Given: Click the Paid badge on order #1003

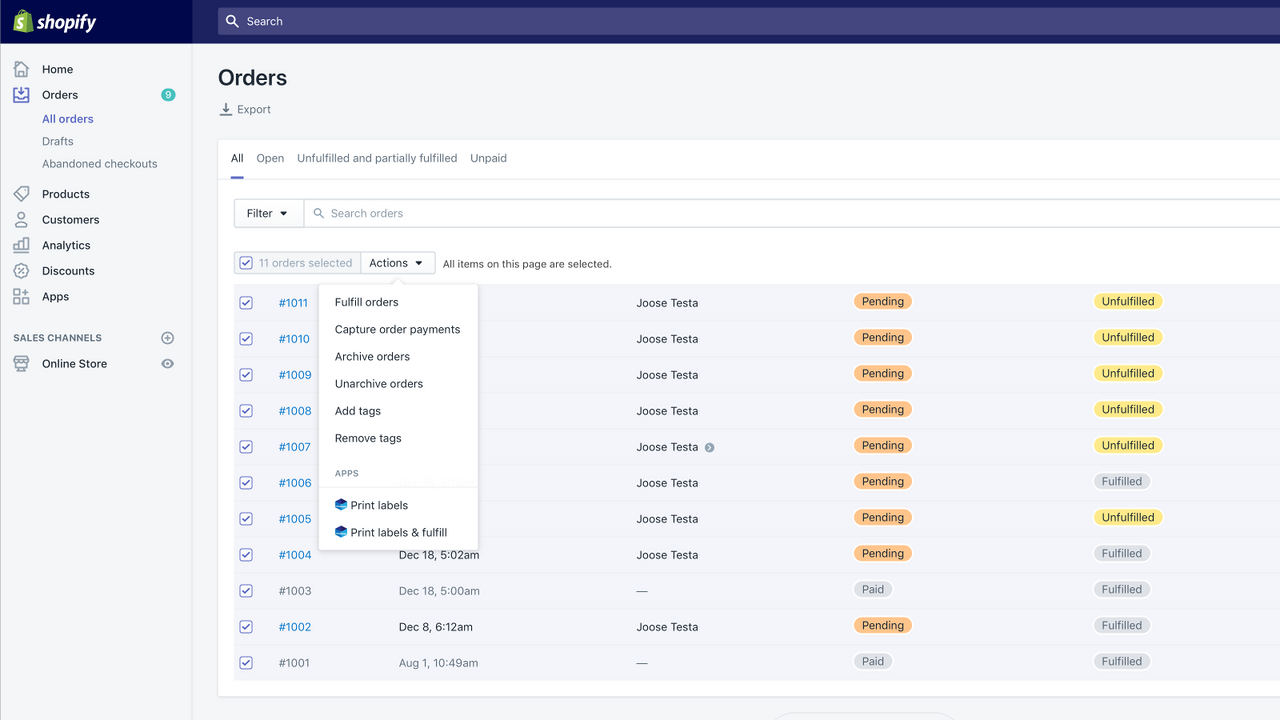Looking at the screenshot, I should pyautogui.click(x=873, y=590).
